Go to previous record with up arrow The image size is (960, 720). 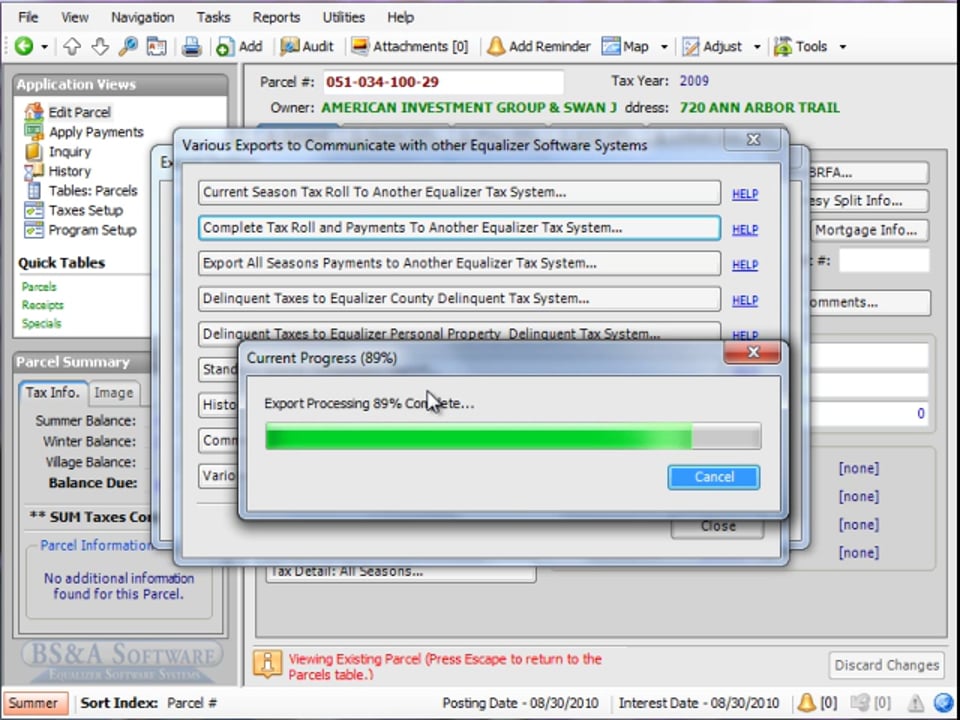pyautogui.click(x=72, y=47)
